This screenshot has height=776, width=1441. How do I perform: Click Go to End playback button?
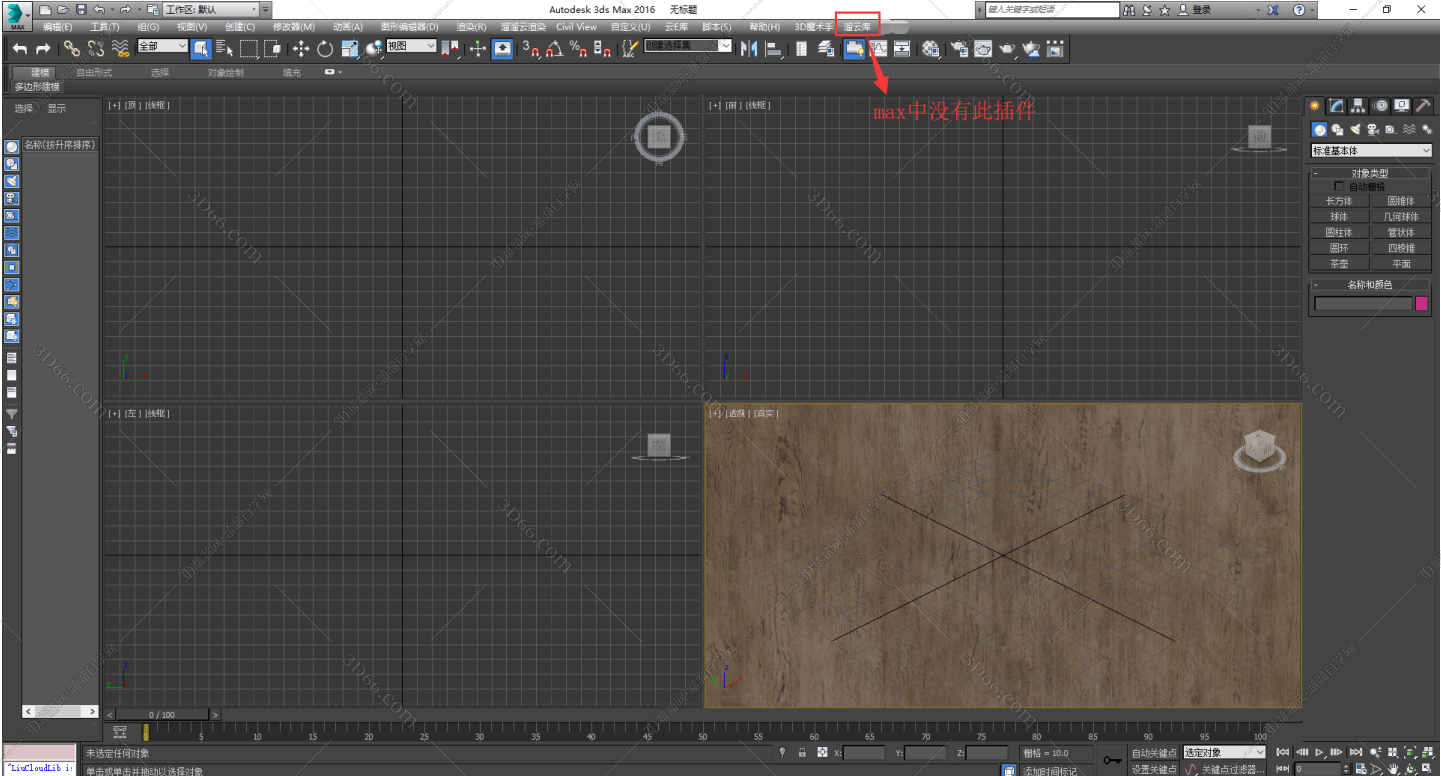(1355, 752)
